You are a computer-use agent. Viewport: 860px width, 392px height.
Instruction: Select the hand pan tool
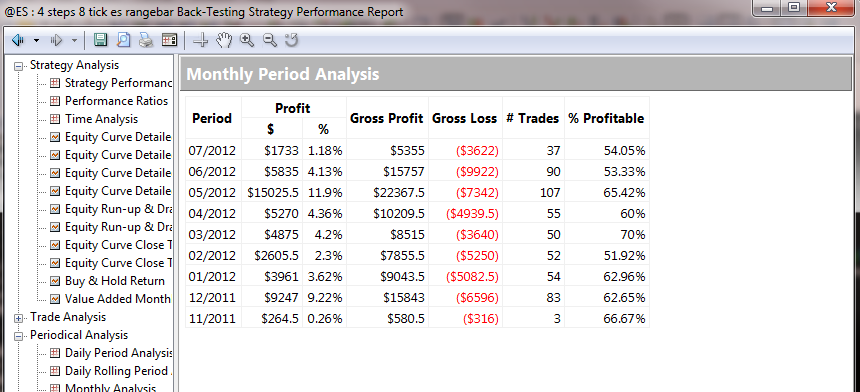pyautogui.click(x=224, y=39)
